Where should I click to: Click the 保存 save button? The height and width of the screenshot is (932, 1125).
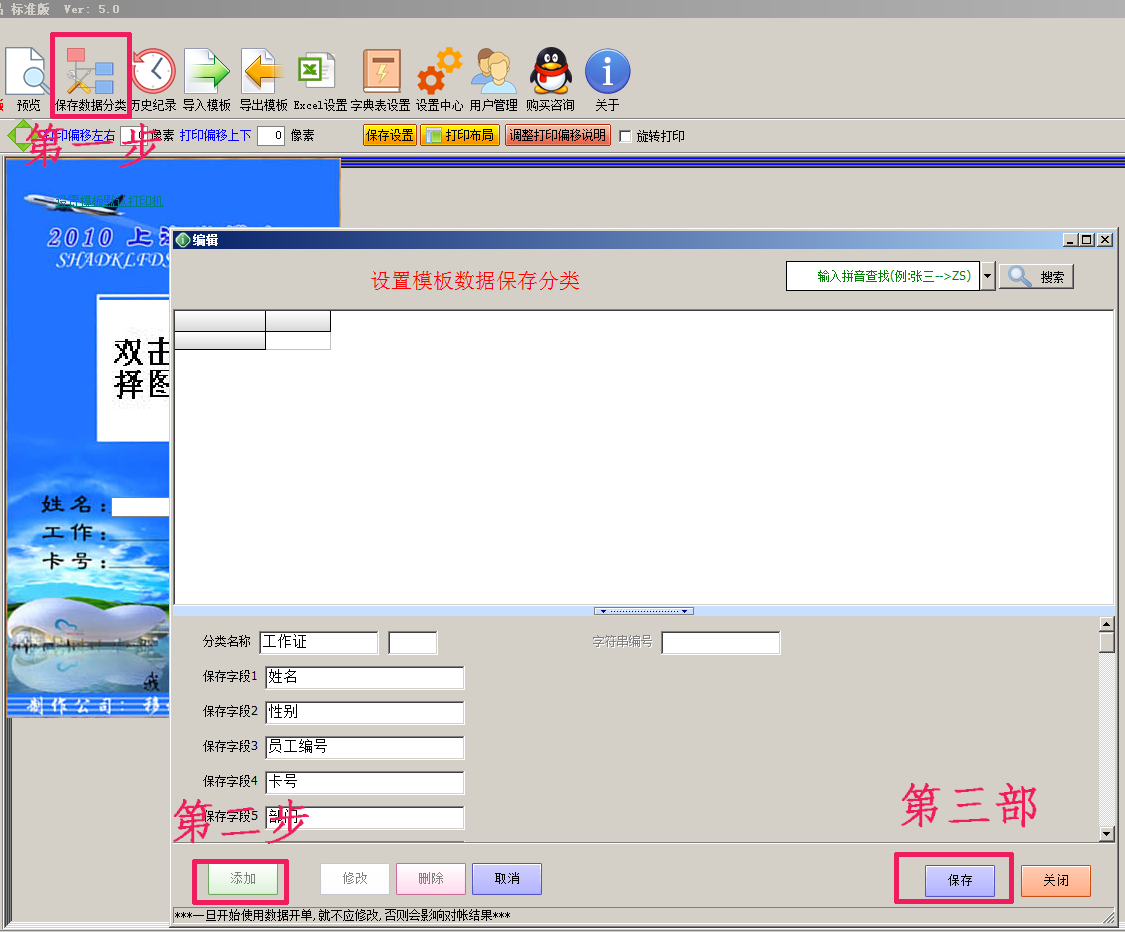pyautogui.click(x=959, y=881)
